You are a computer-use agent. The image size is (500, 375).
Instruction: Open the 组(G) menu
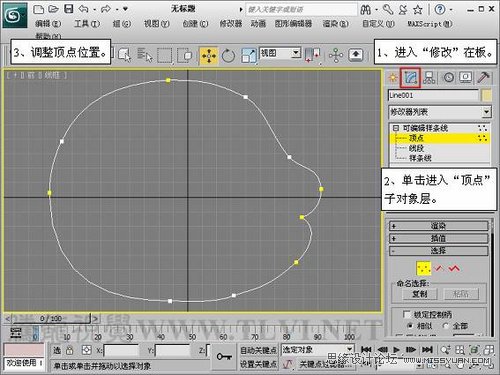[122, 24]
